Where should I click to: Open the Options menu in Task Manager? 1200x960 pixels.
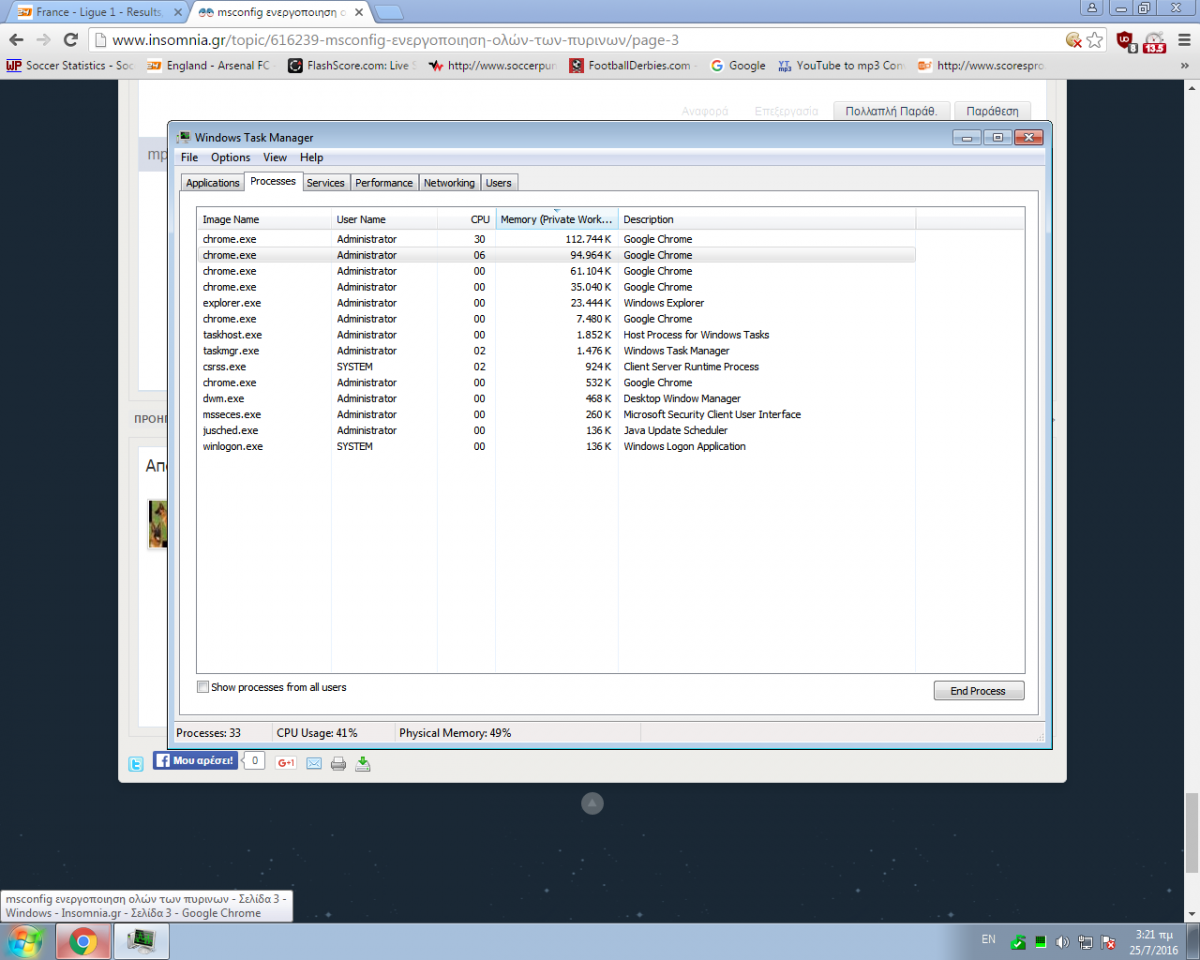(230, 157)
